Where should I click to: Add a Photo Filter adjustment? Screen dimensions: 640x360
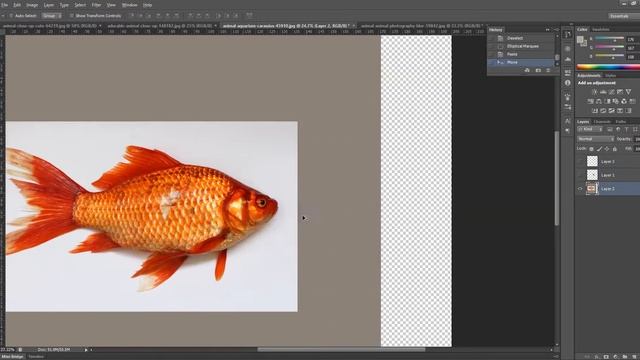coord(616,101)
